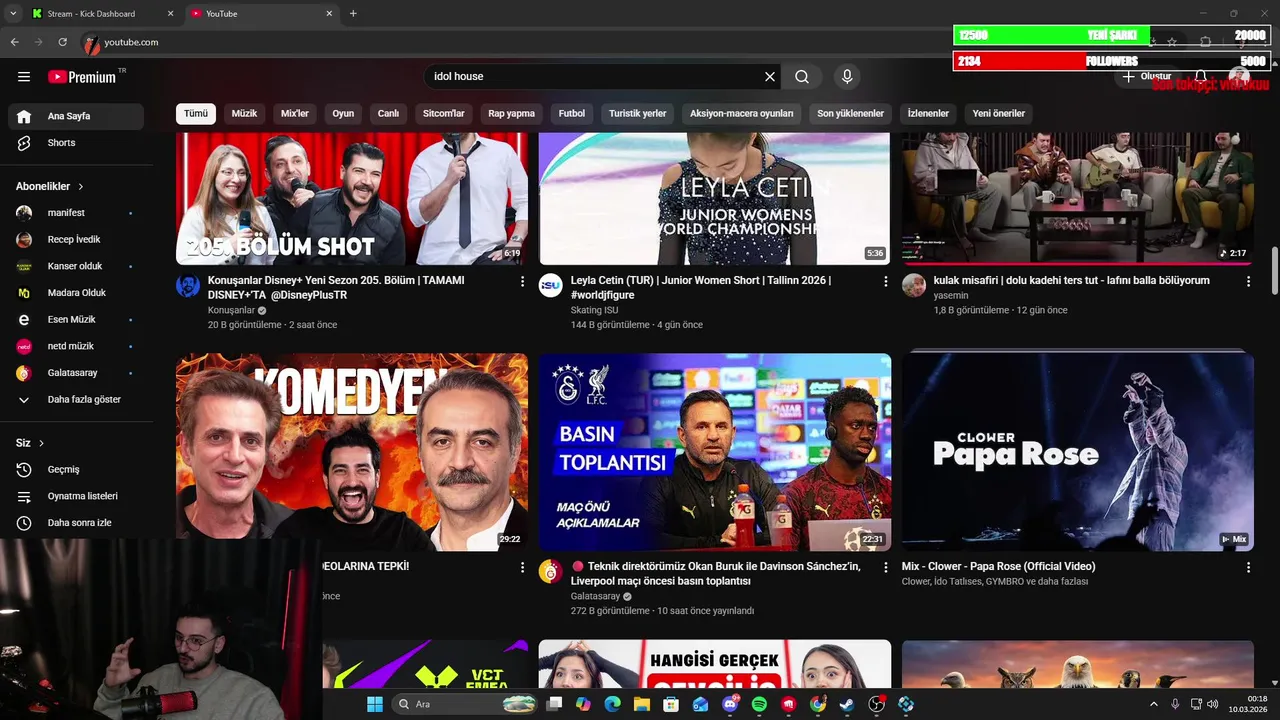Select Aksiyon-macera oyunları filter chip
1280x720 pixels.
pos(741,113)
